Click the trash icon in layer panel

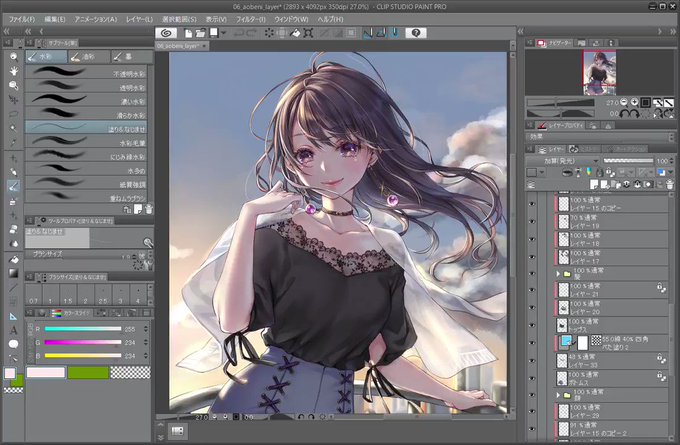pyautogui.click(x=670, y=185)
